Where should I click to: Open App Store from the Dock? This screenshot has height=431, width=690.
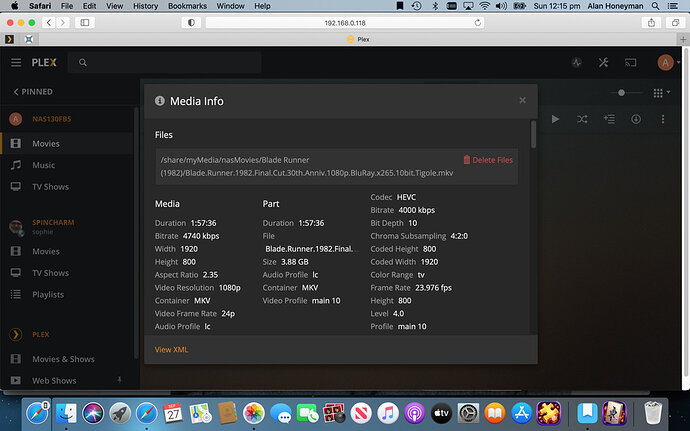coord(522,413)
